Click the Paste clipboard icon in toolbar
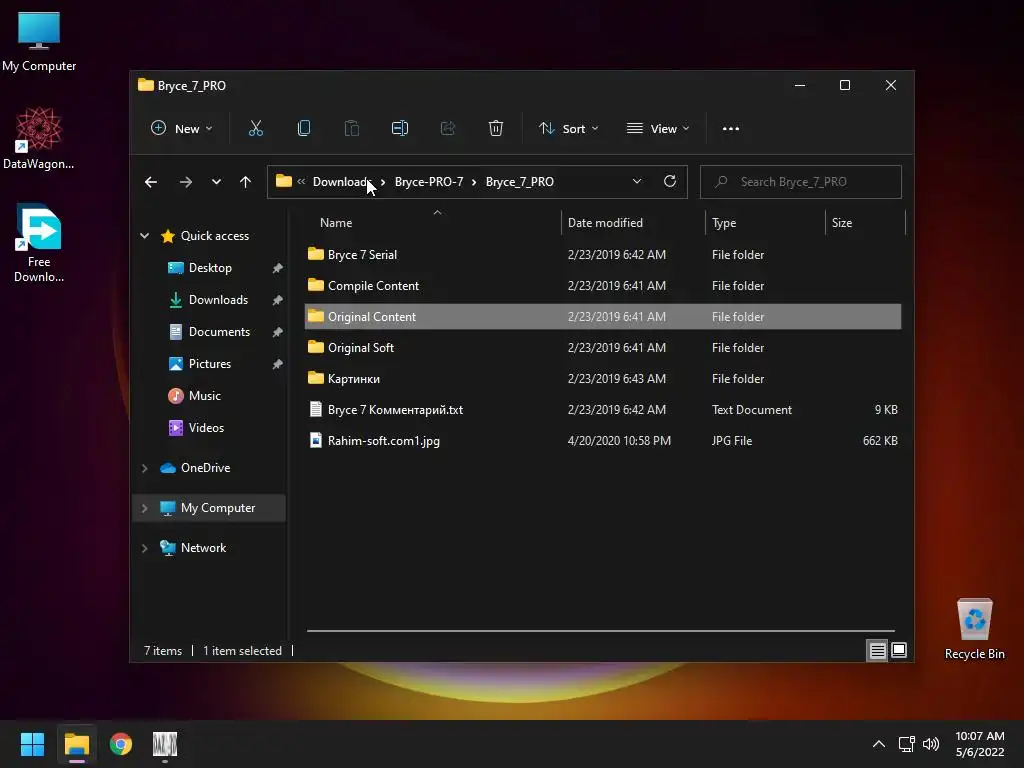Image resolution: width=1024 pixels, height=768 pixels. 351,129
